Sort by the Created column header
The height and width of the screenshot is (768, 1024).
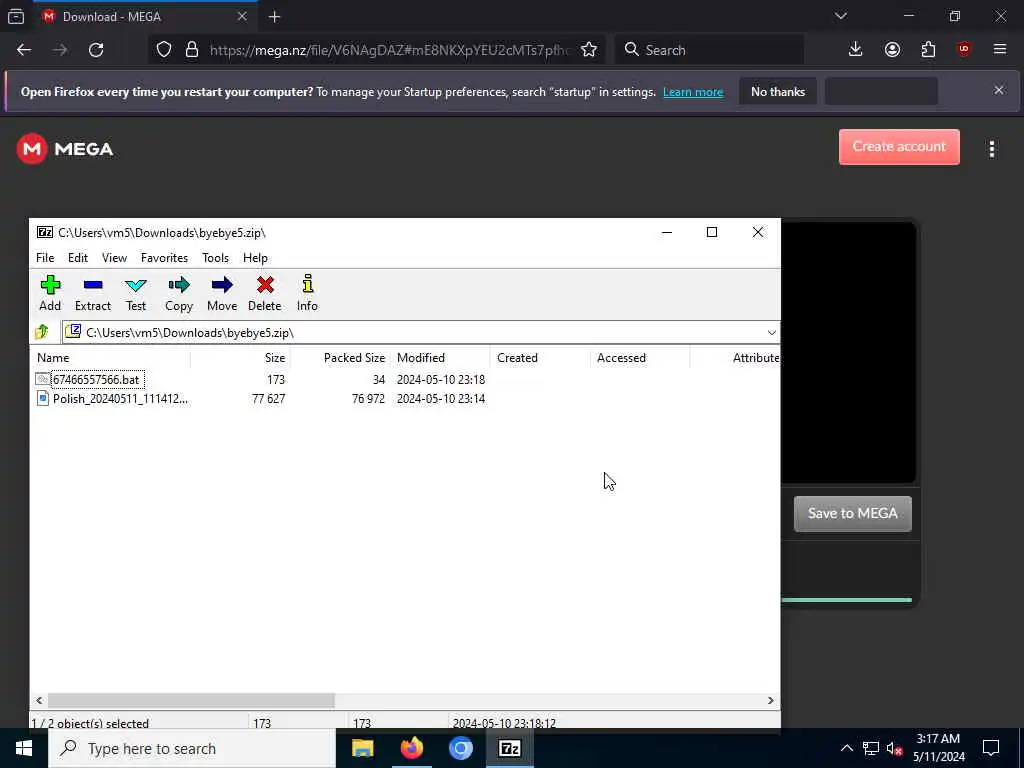pyautogui.click(x=540, y=358)
